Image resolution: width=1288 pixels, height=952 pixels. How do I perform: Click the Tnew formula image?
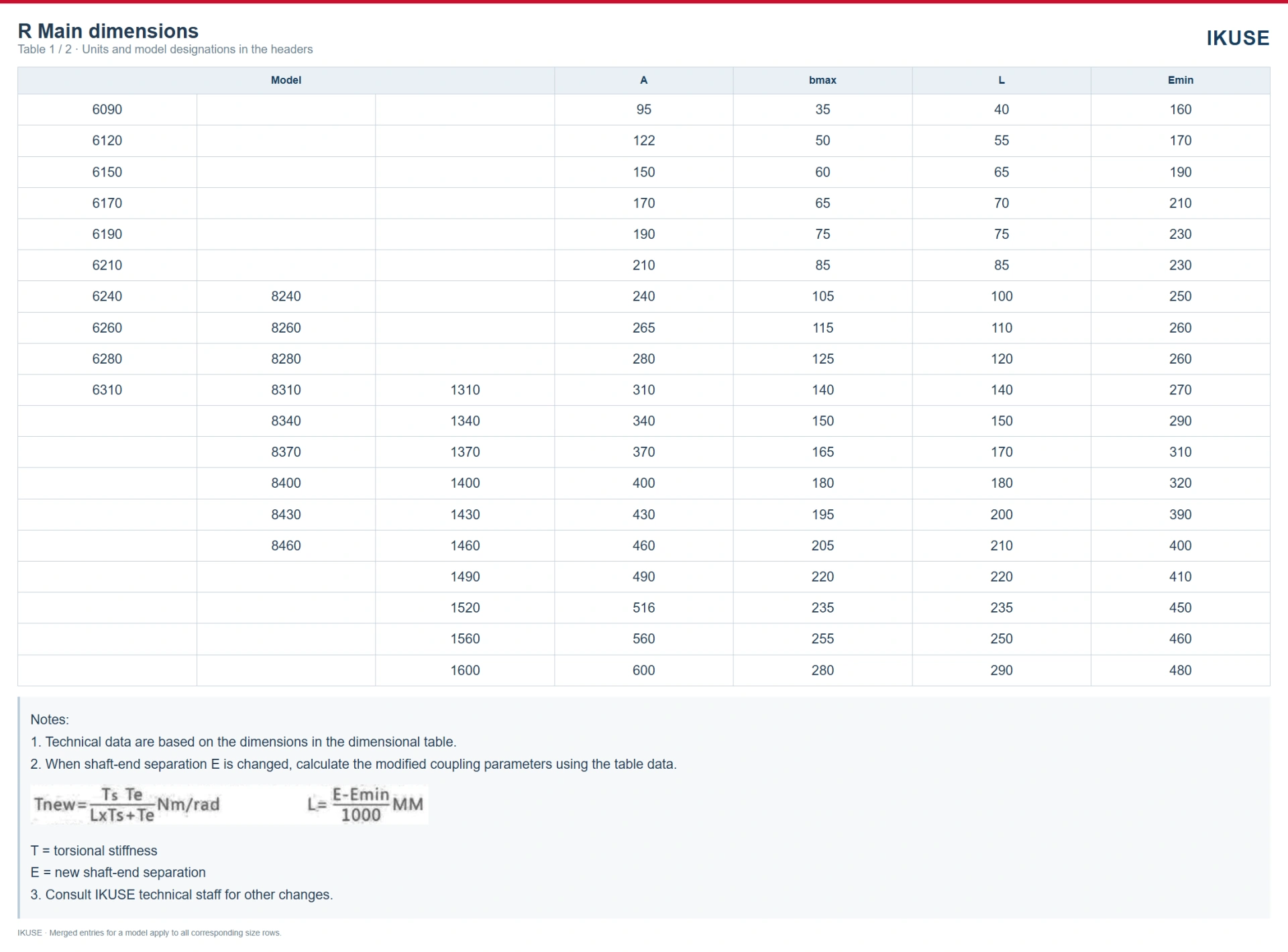(127, 804)
